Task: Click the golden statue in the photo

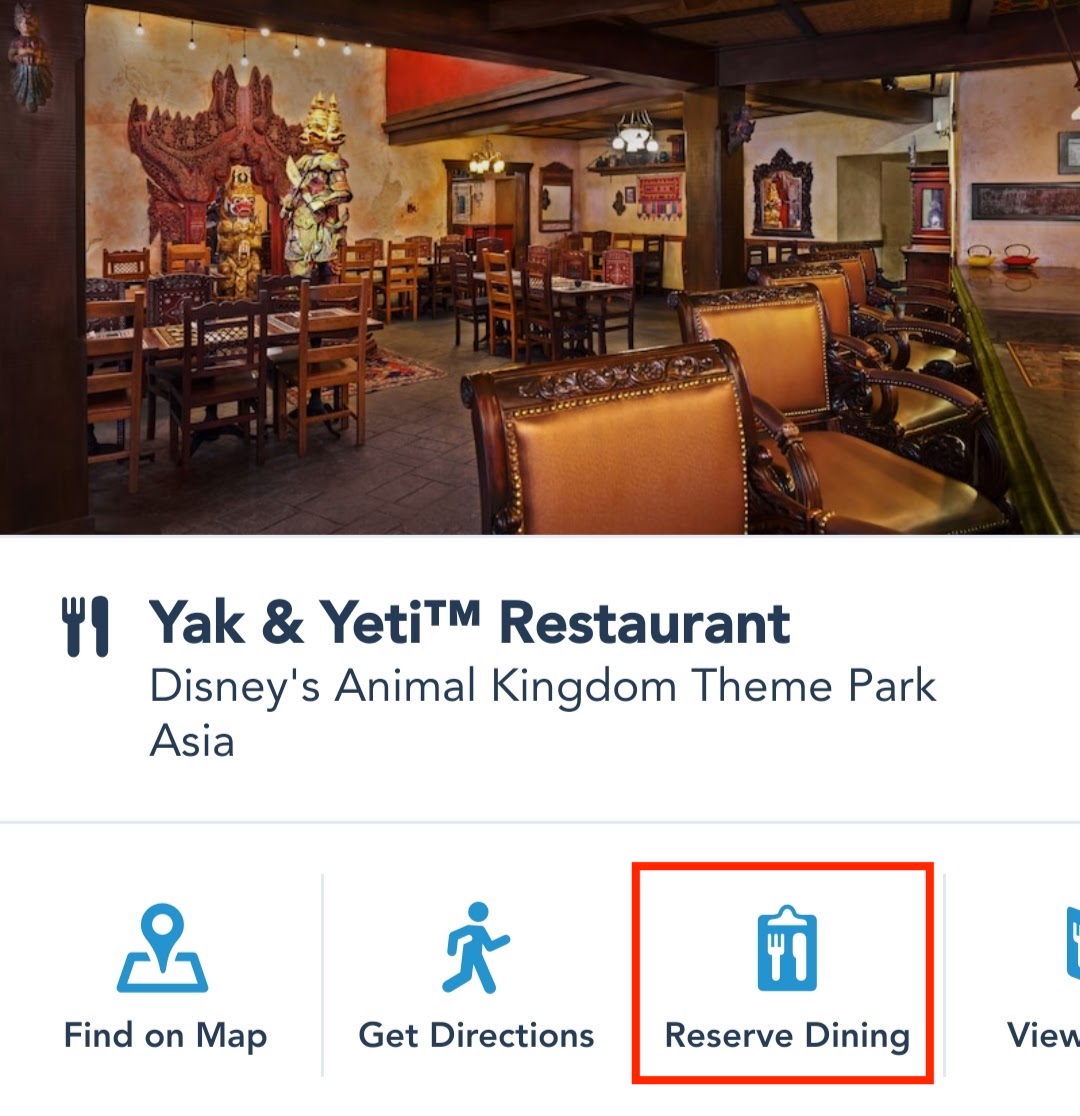Action: [x=317, y=185]
